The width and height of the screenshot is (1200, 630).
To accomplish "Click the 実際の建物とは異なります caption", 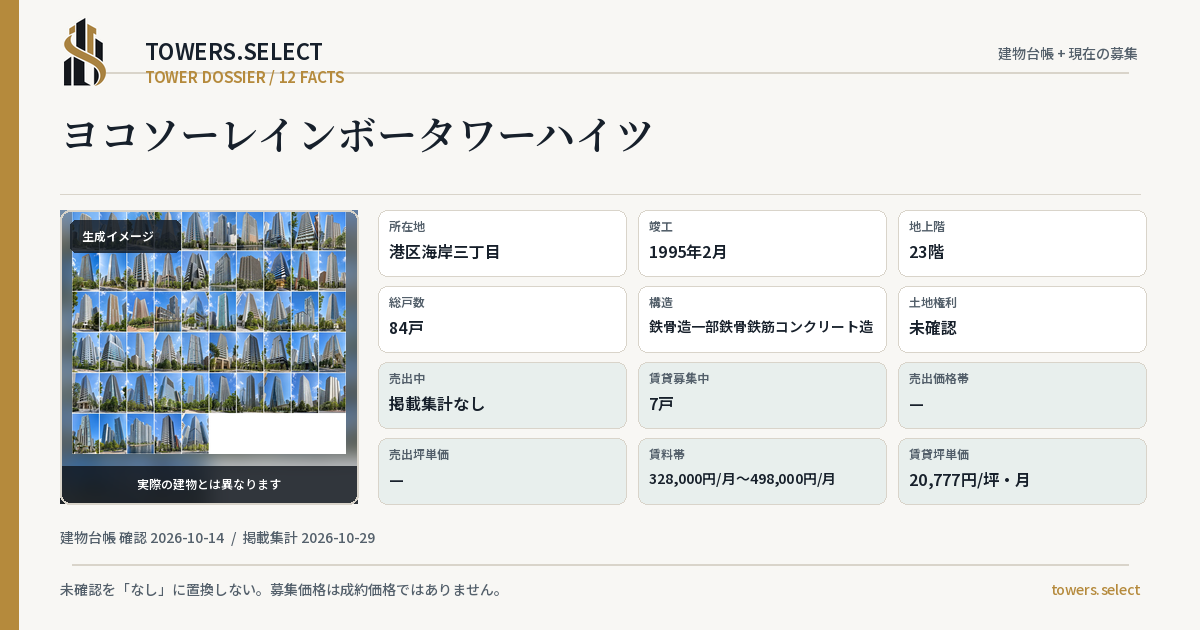I will point(209,484).
